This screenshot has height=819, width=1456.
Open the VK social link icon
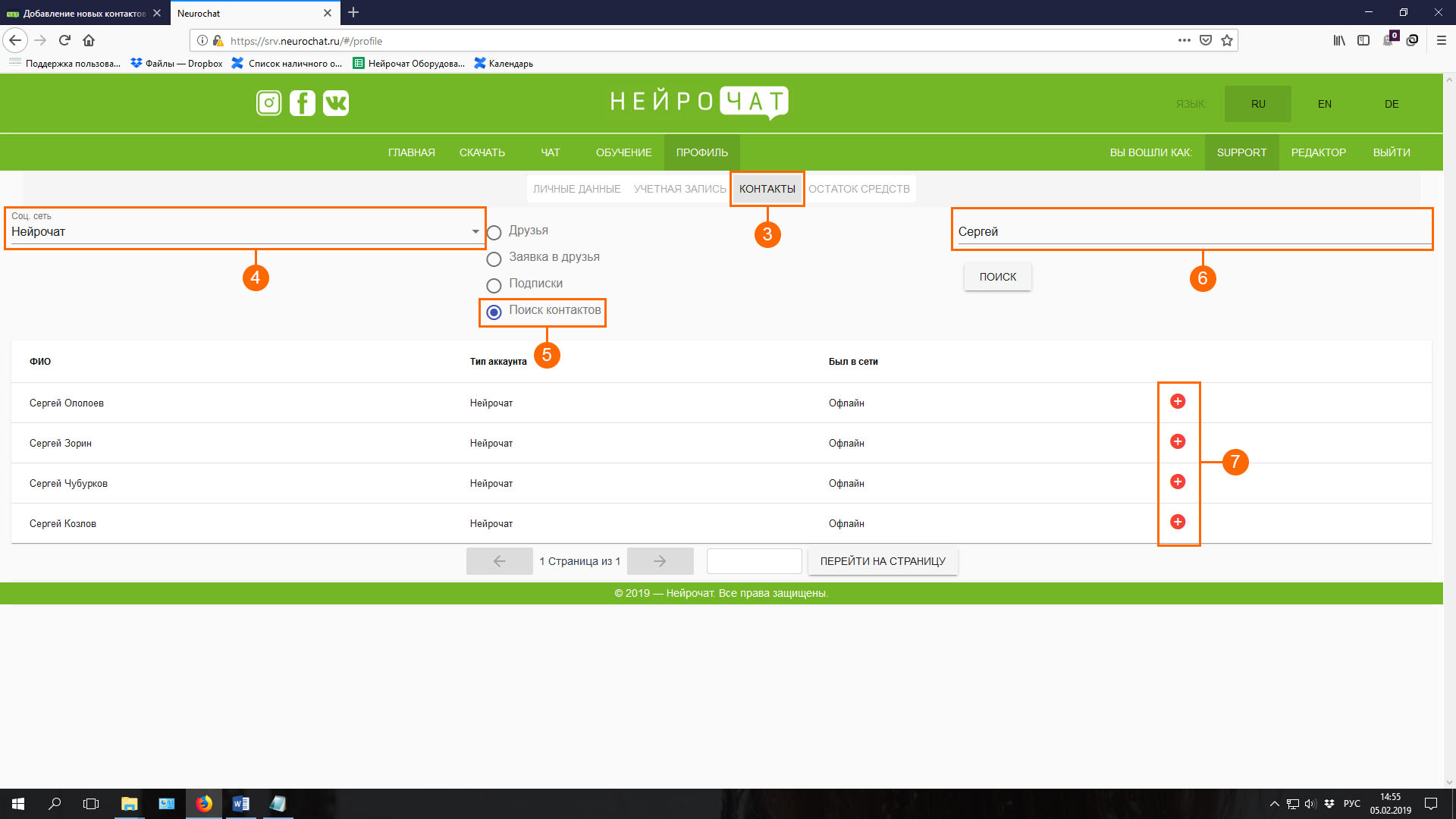click(335, 103)
